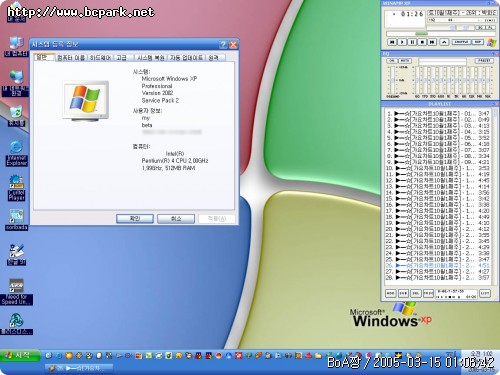Open the desktop shortcut below Need for Speed
This screenshot has width=500, height=375.
coord(16,324)
